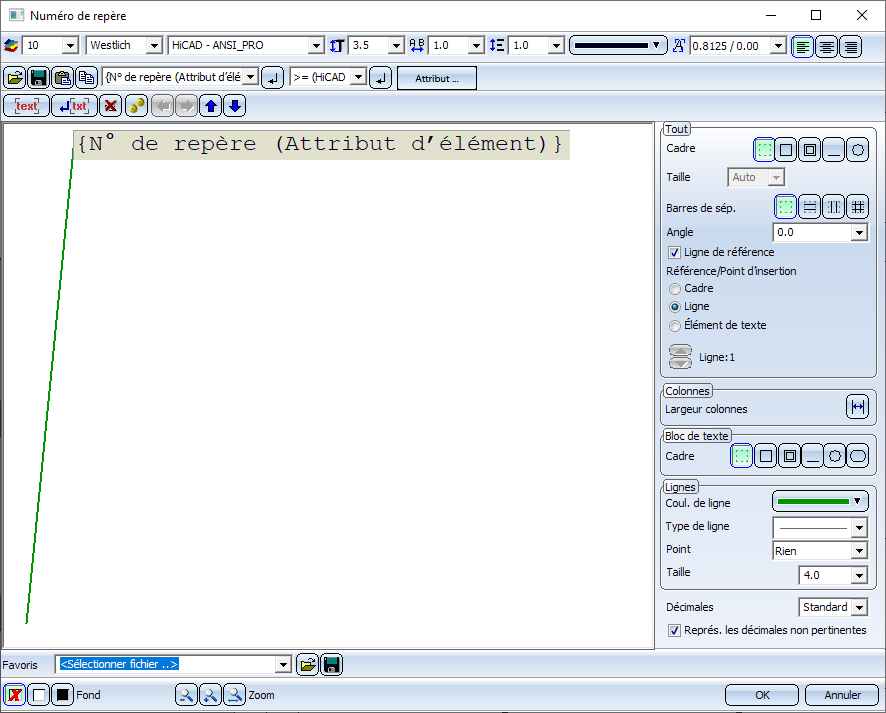This screenshot has width=886, height=713.
Task: Choose the circle frame icon under Tout
Action: [857, 150]
